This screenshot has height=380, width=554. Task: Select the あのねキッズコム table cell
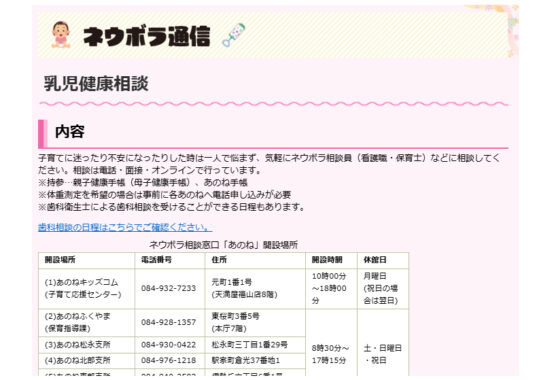[x=87, y=289]
